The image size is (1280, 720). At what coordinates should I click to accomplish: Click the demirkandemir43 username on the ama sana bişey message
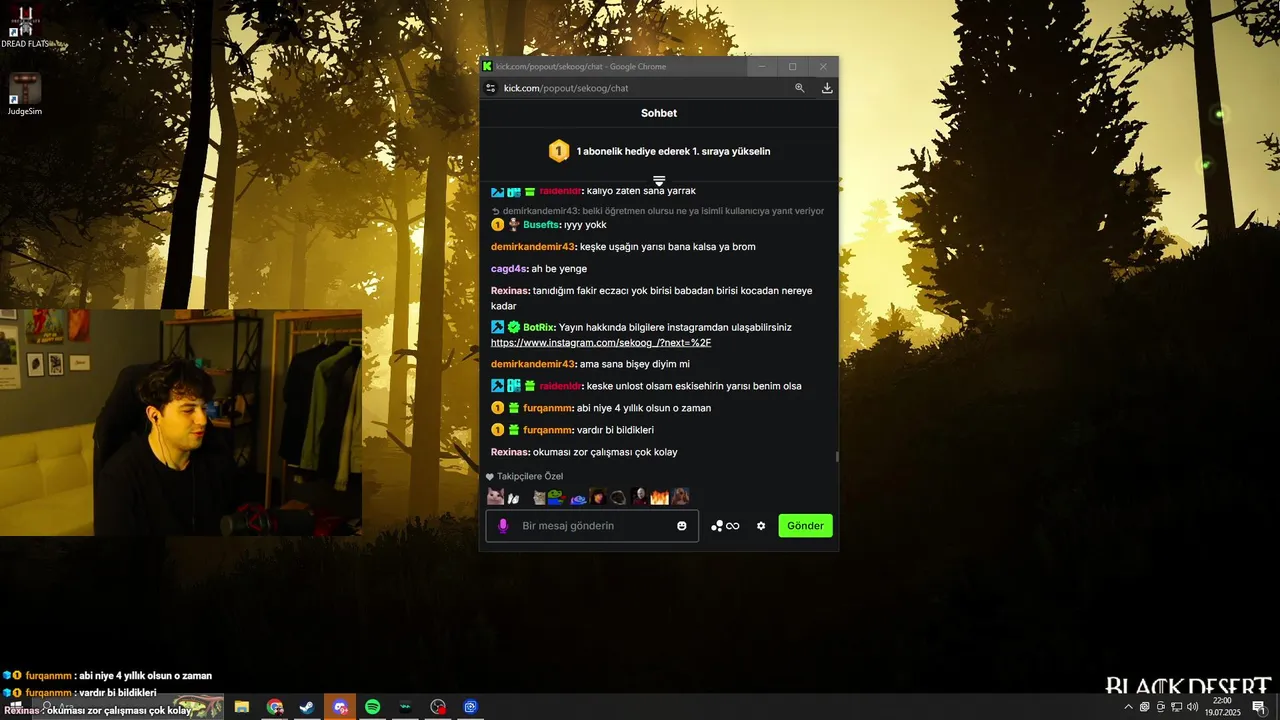click(x=533, y=364)
